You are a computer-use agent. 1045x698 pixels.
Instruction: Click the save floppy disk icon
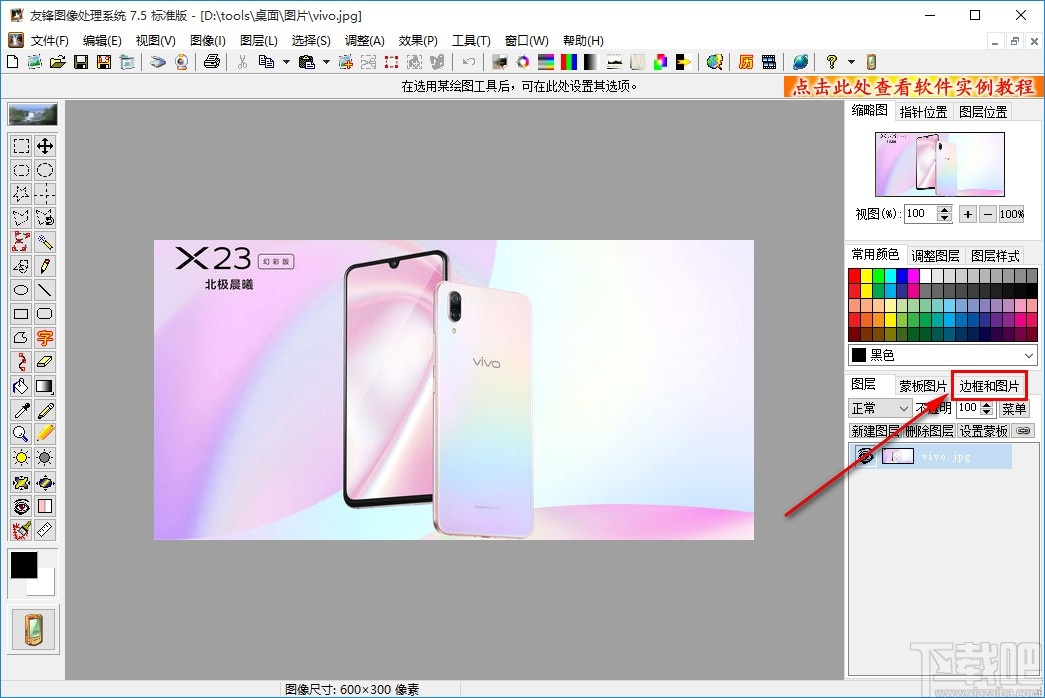(x=80, y=62)
